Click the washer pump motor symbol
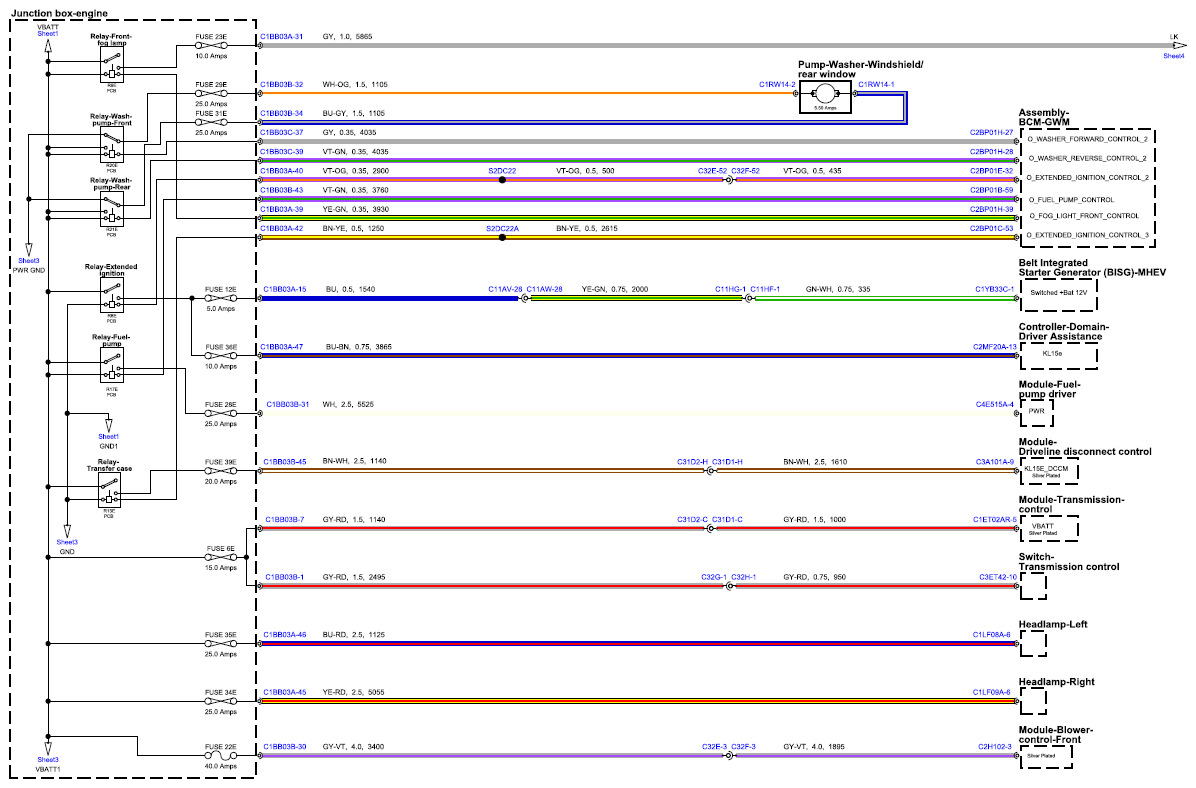This screenshot has height=788, width=1196. pos(825,95)
